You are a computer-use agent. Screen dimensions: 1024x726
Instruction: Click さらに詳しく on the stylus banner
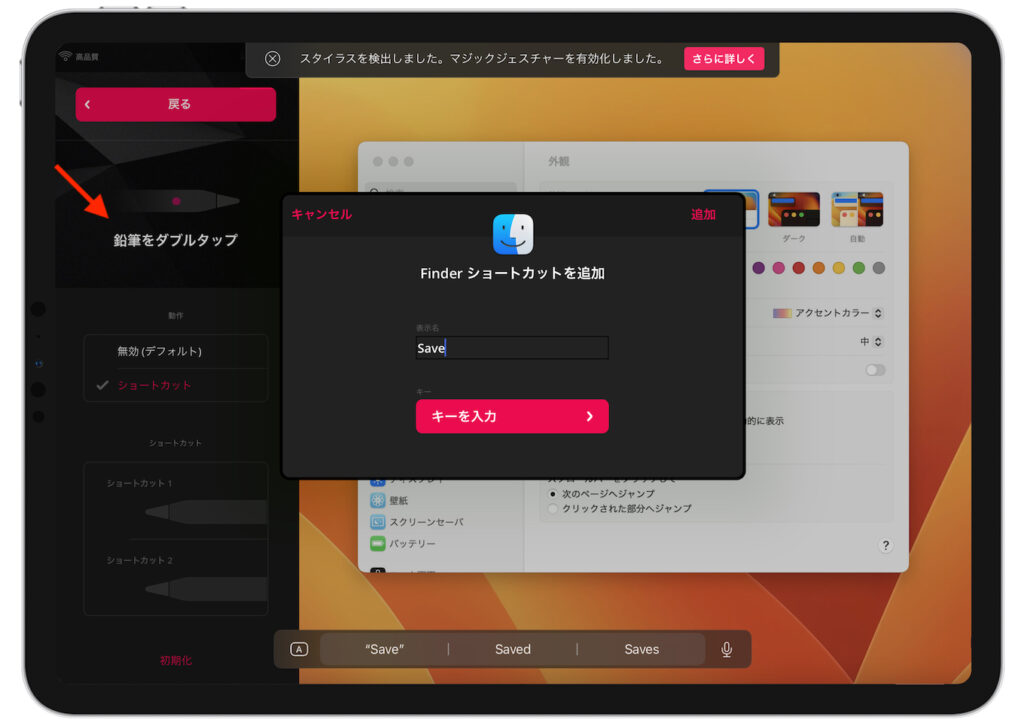724,58
